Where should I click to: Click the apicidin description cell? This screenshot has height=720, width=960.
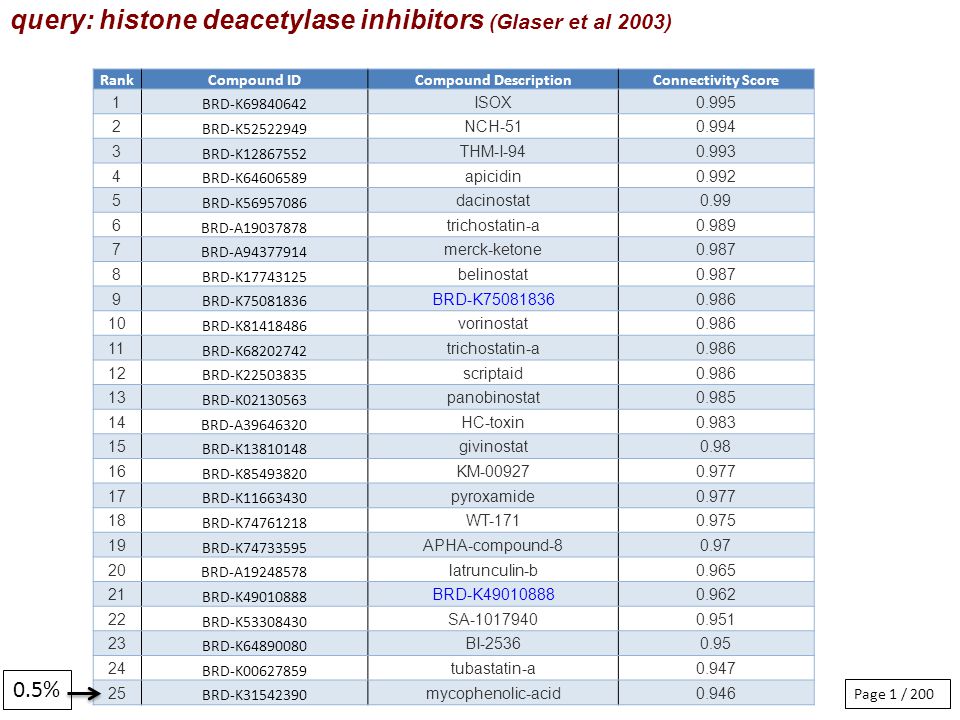pyautogui.click(x=493, y=176)
